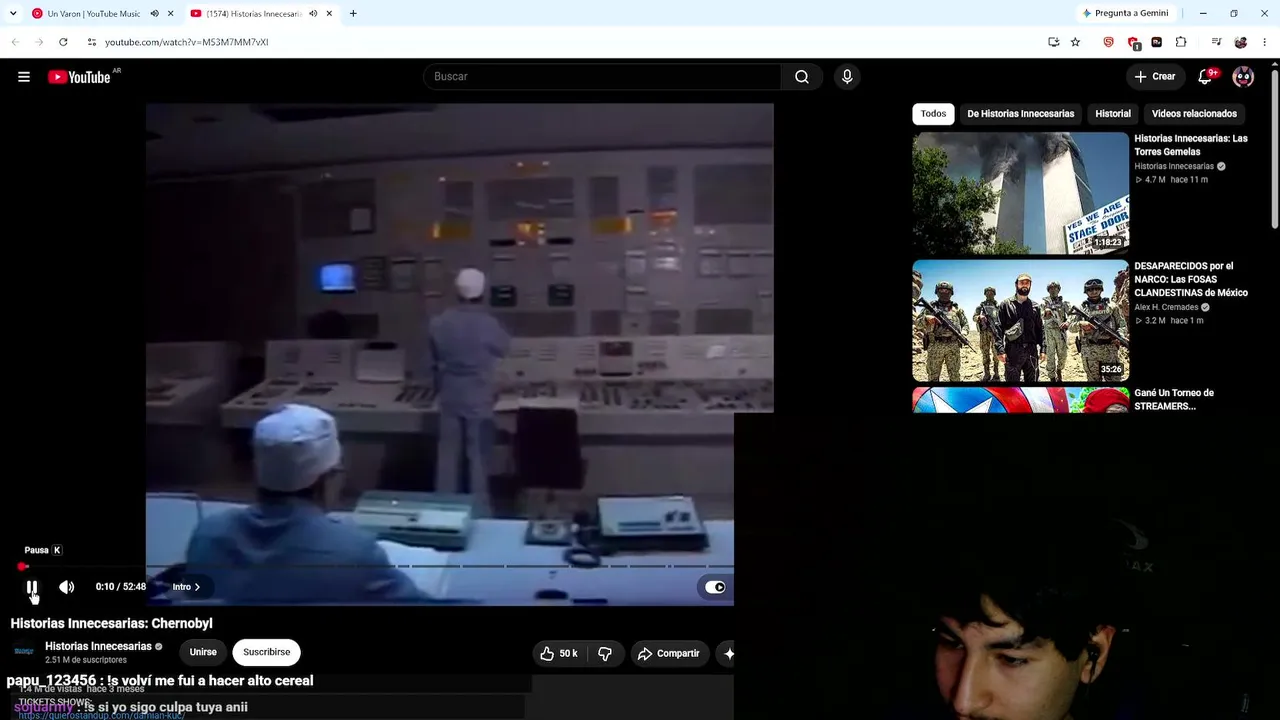Mute the Historias Innecesarias tab audio
The height and width of the screenshot is (720, 1280).
[313, 14]
